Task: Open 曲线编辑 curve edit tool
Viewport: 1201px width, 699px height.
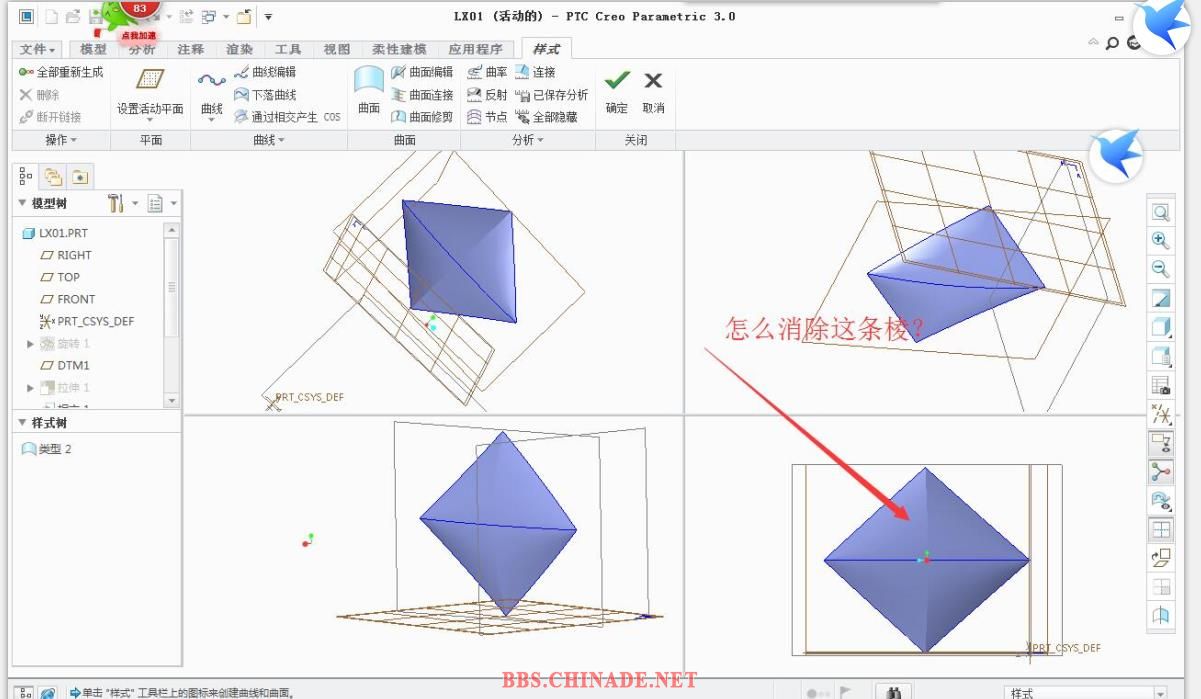Action: [265, 72]
